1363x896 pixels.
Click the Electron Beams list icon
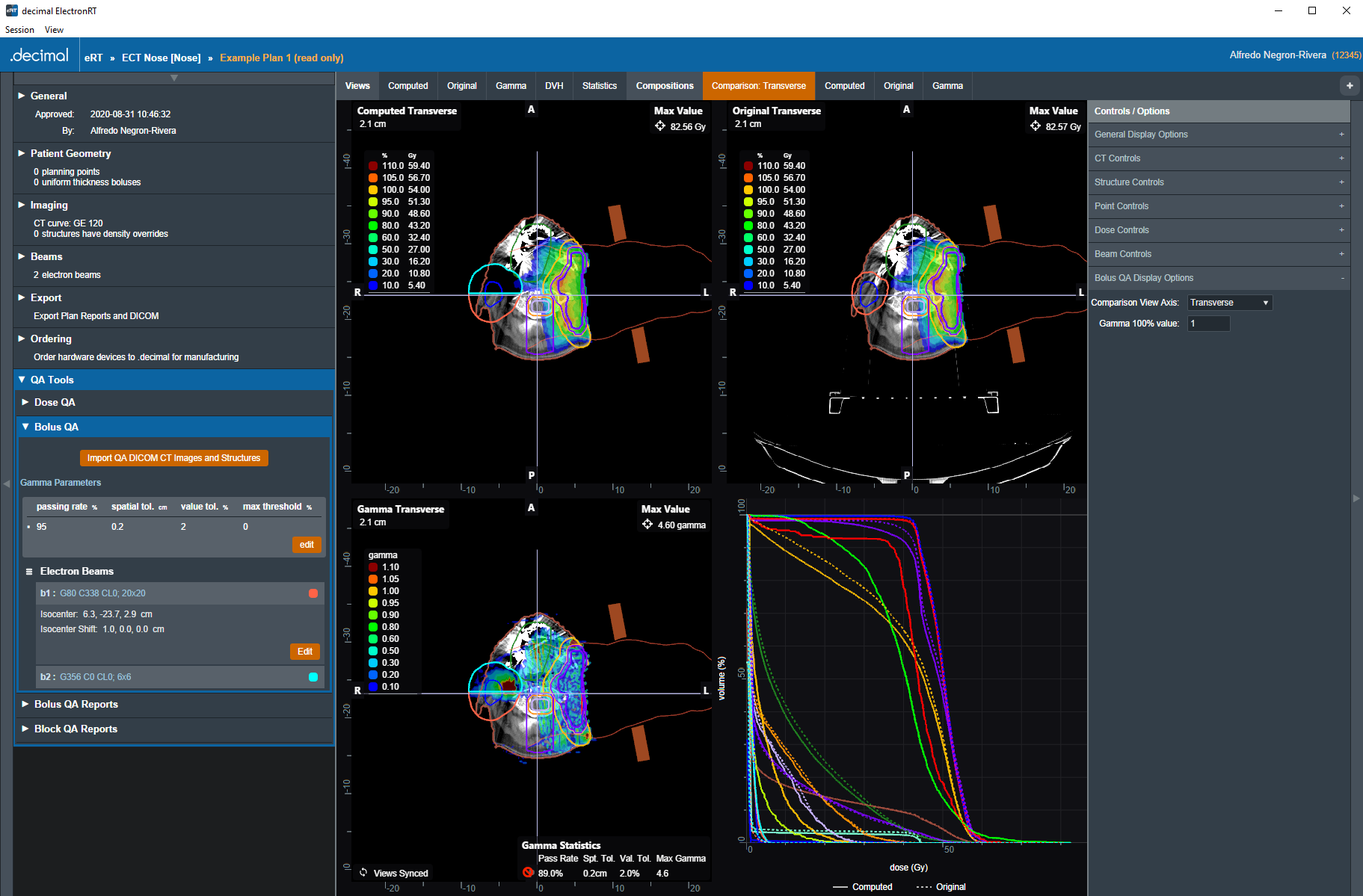(x=29, y=572)
